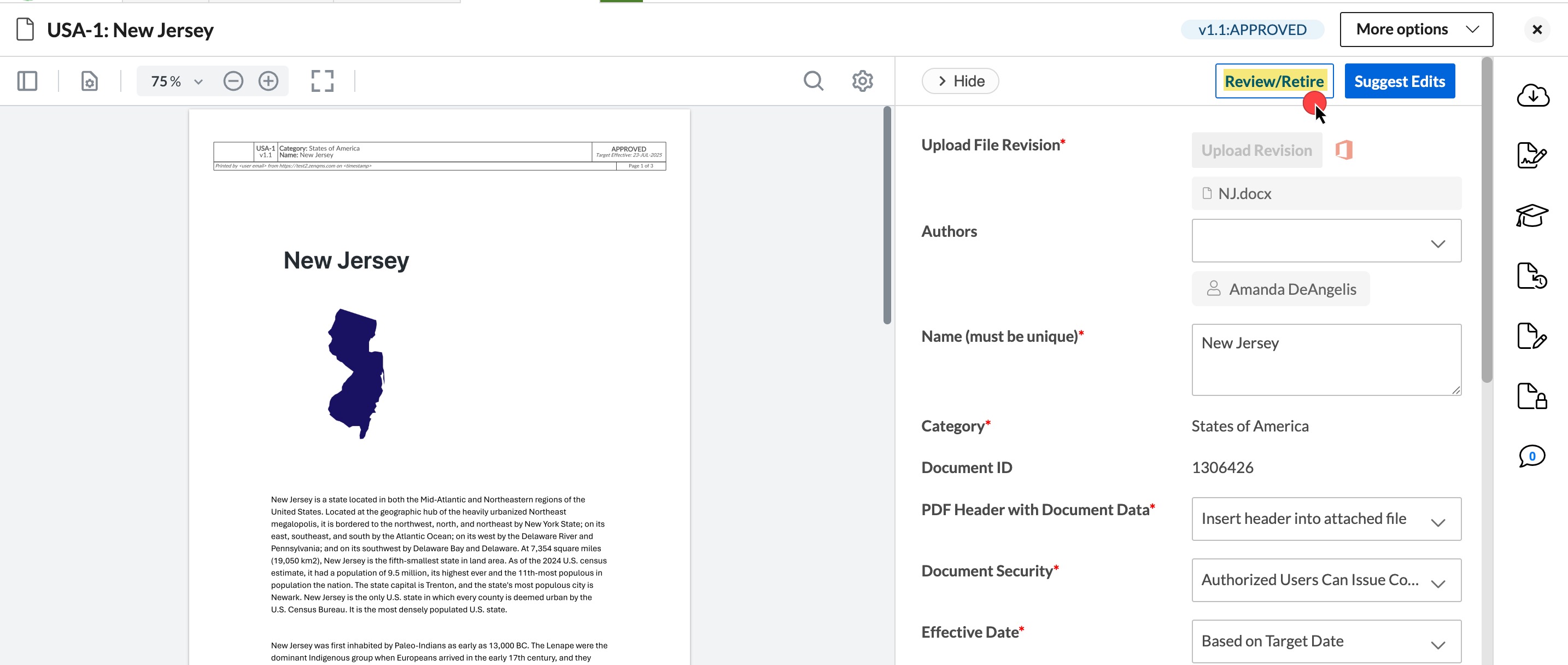Screen dimensions: 1568x665
Task: Search within the document viewer
Action: point(813,81)
